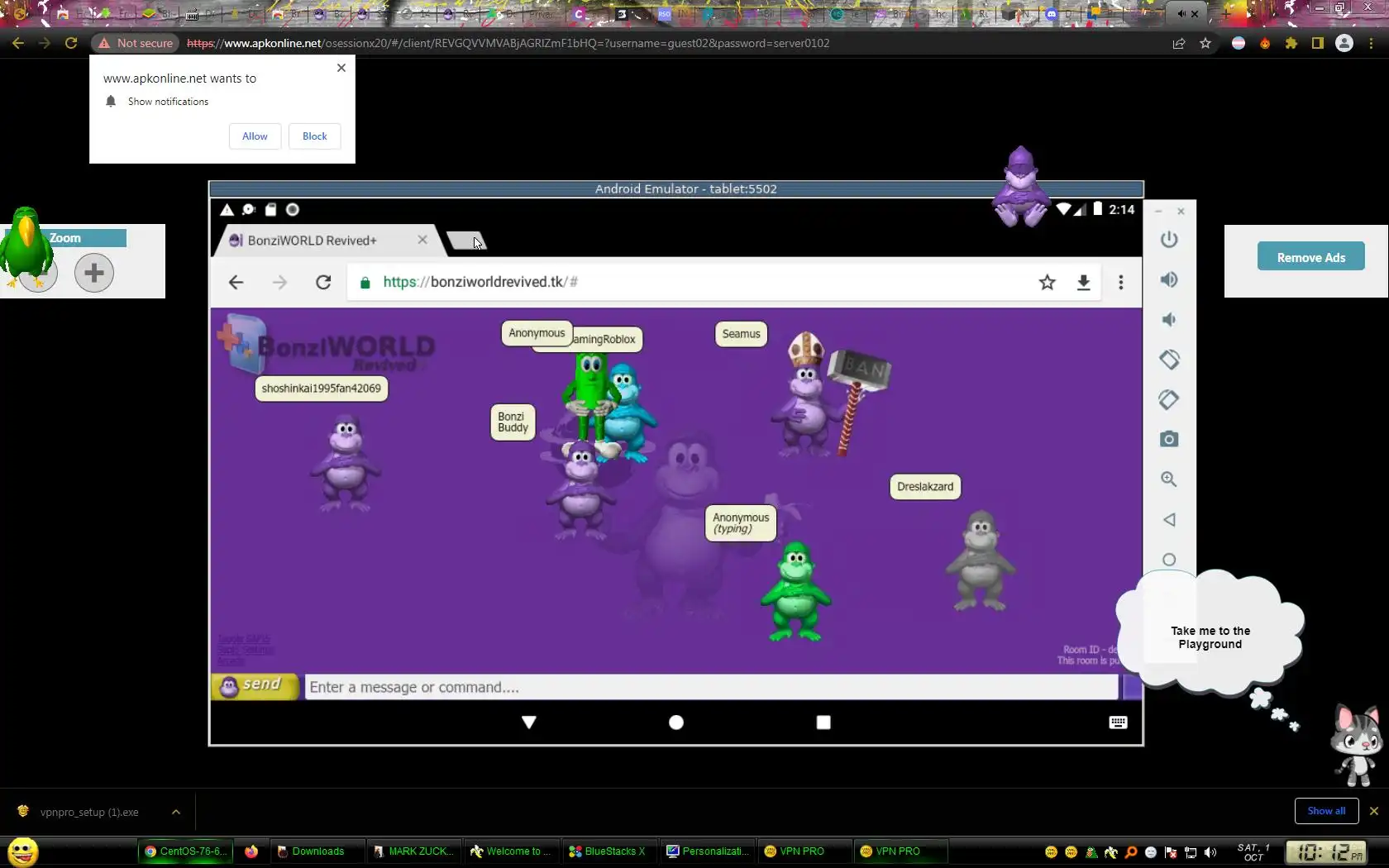This screenshot has width=1389, height=868.
Task: Go forward in the Android Chrome browser
Action: click(279, 282)
